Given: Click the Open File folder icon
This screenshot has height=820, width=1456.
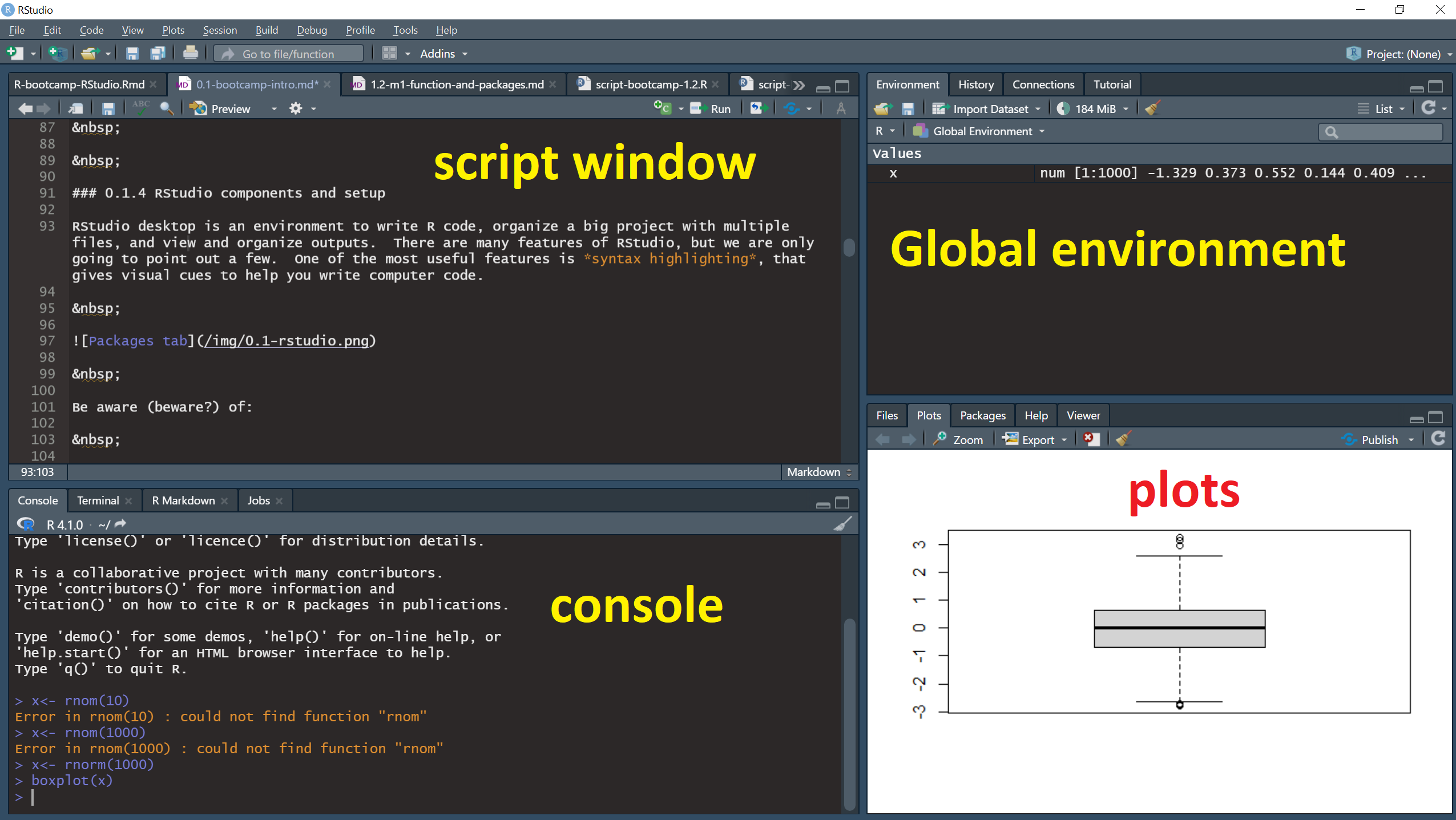Looking at the screenshot, I should [90, 54].
